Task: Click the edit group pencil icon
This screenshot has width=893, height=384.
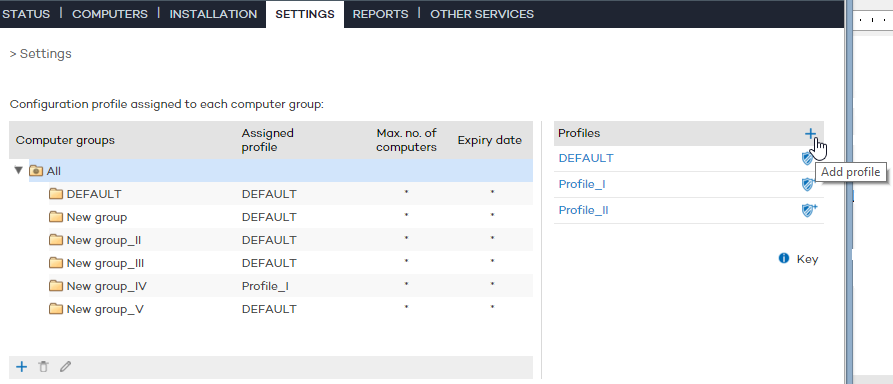Action: (65, 367)
